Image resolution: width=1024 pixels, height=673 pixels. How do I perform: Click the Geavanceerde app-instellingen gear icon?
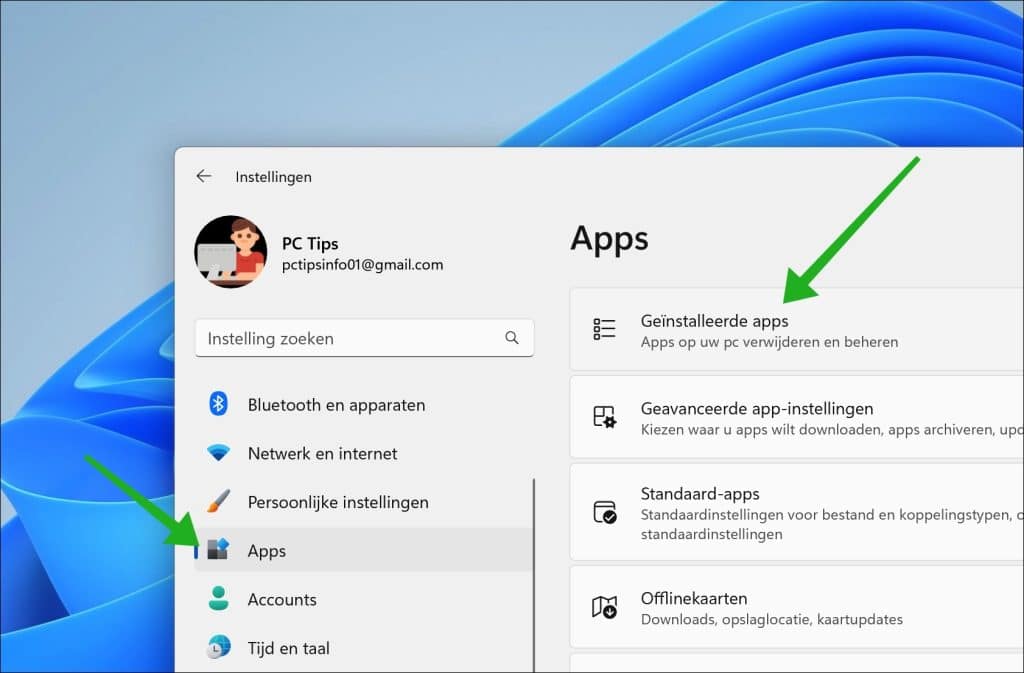point(604,417)
